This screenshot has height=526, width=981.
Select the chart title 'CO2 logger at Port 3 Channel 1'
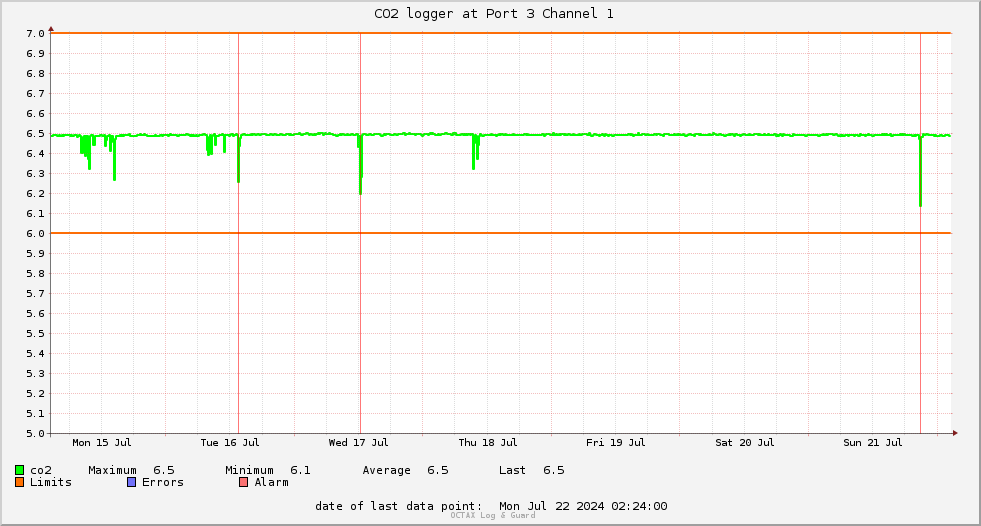494,14
